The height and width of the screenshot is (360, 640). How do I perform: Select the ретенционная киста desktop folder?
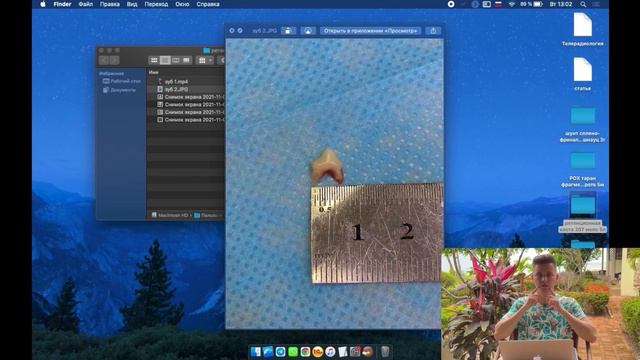pyautogui.click(x=582, y=213)
